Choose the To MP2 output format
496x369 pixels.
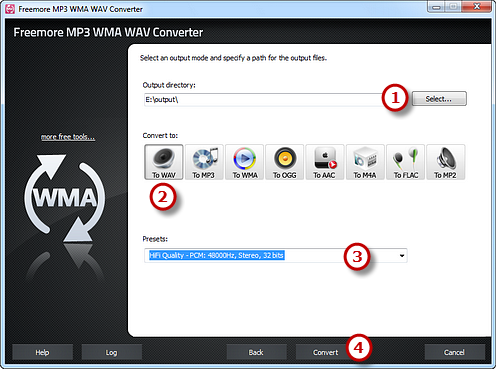(446, 162)
